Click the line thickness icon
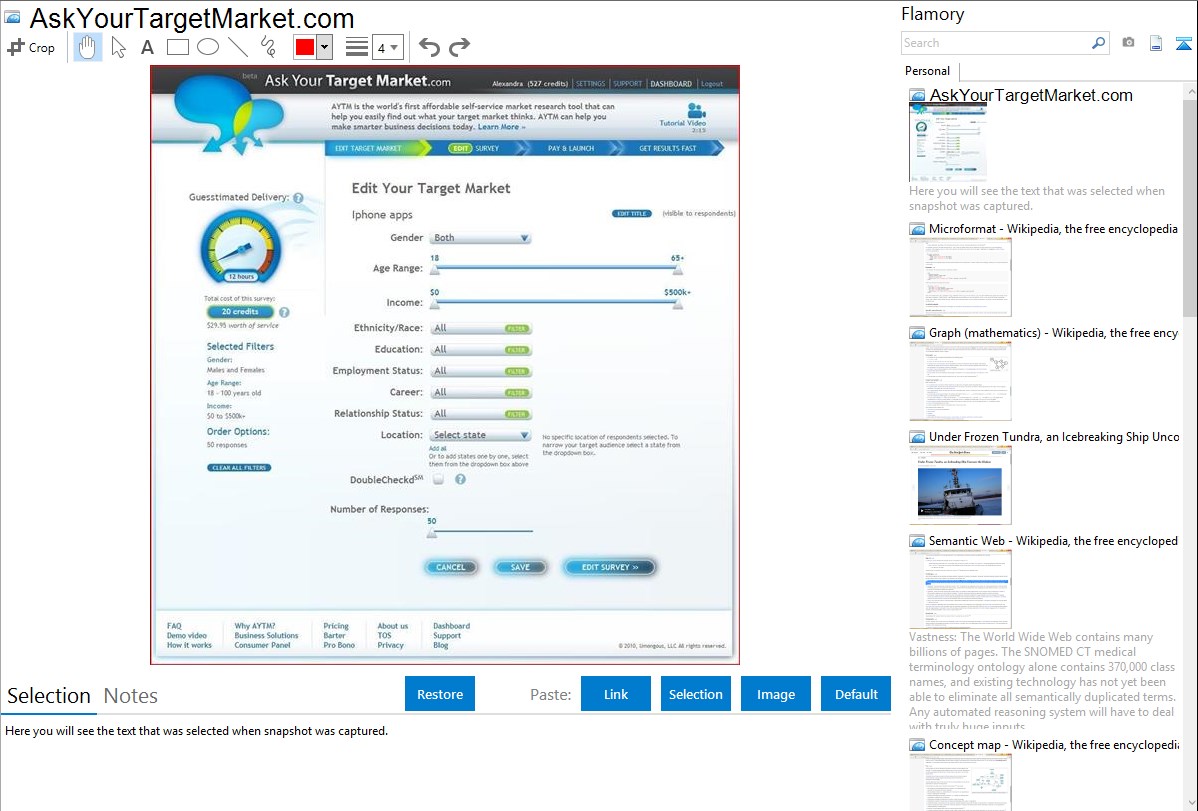Image resolution: width=1198 pixels, height=811 pixels. (357, 47)
